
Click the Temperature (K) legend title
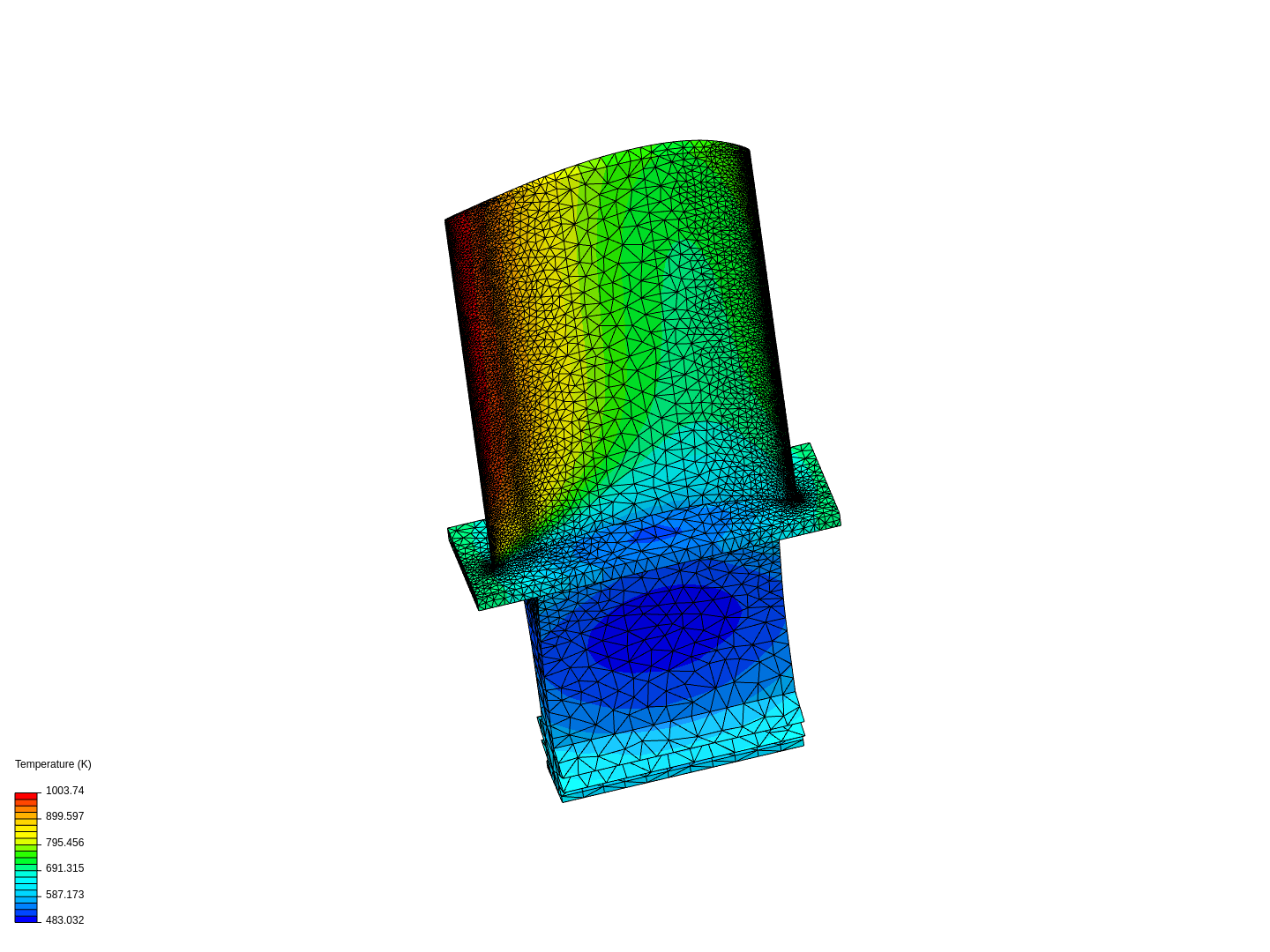[x=53, y=764]
